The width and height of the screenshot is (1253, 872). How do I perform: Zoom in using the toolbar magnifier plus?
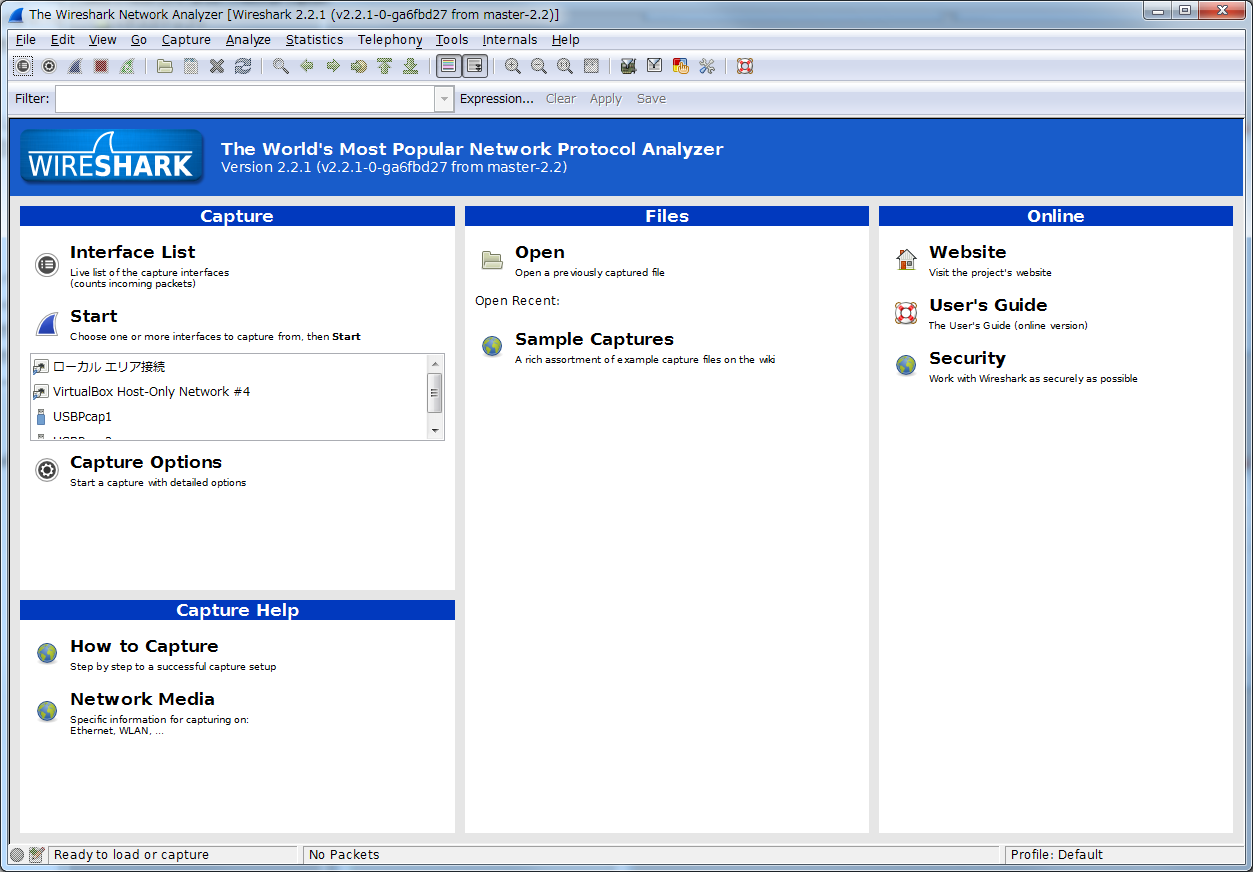click(x=513, y=66)
